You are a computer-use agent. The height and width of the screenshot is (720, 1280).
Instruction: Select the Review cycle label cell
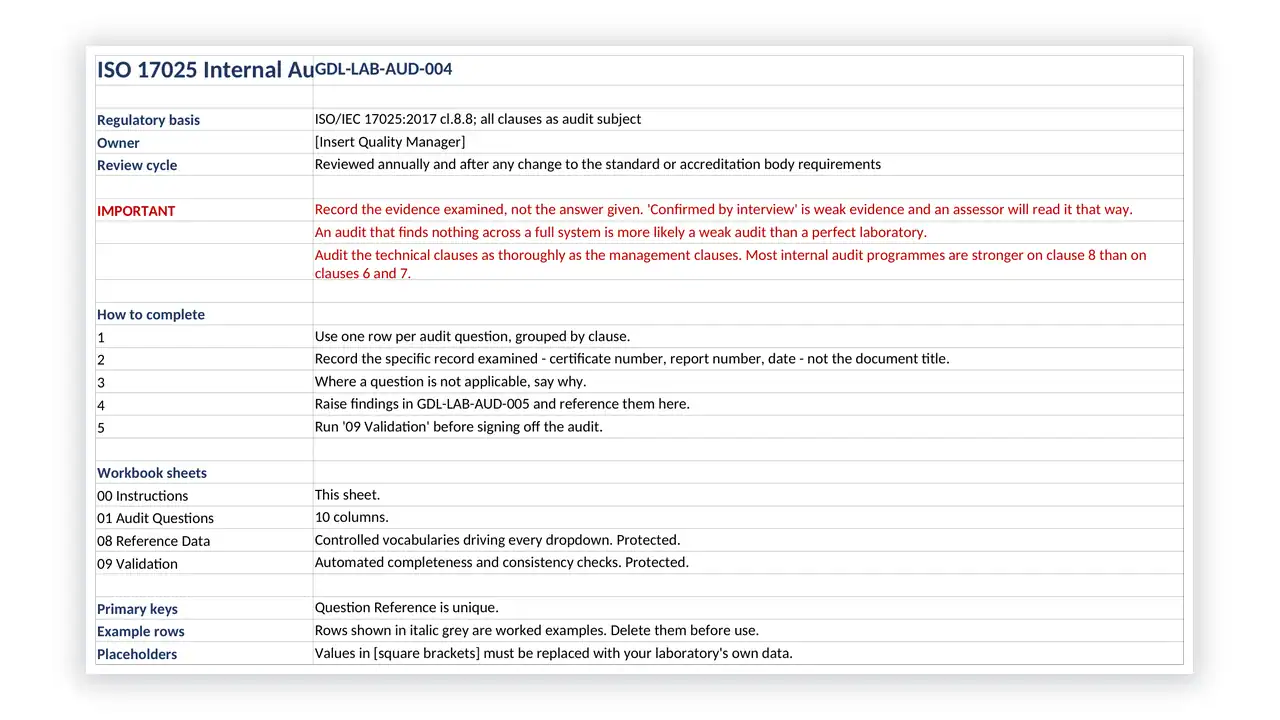[204, 165]
